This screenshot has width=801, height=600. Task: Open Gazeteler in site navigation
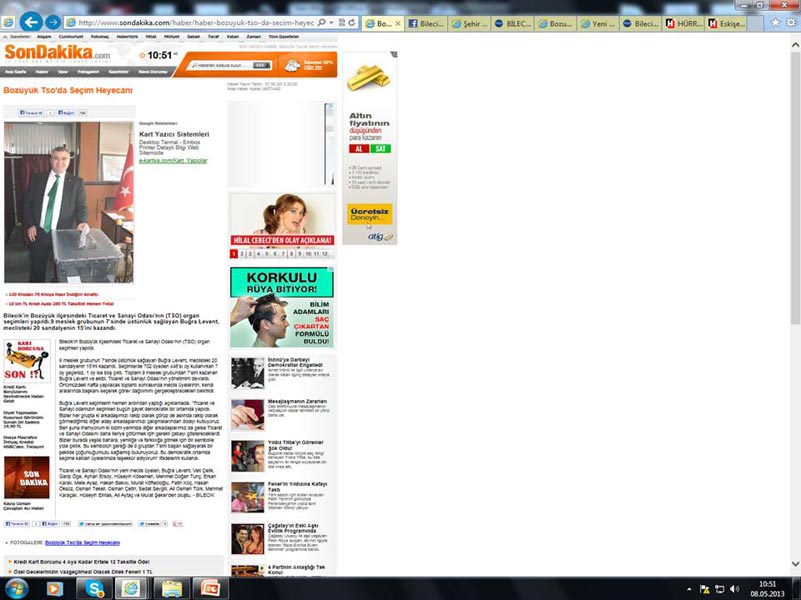[x=119, y=72]
